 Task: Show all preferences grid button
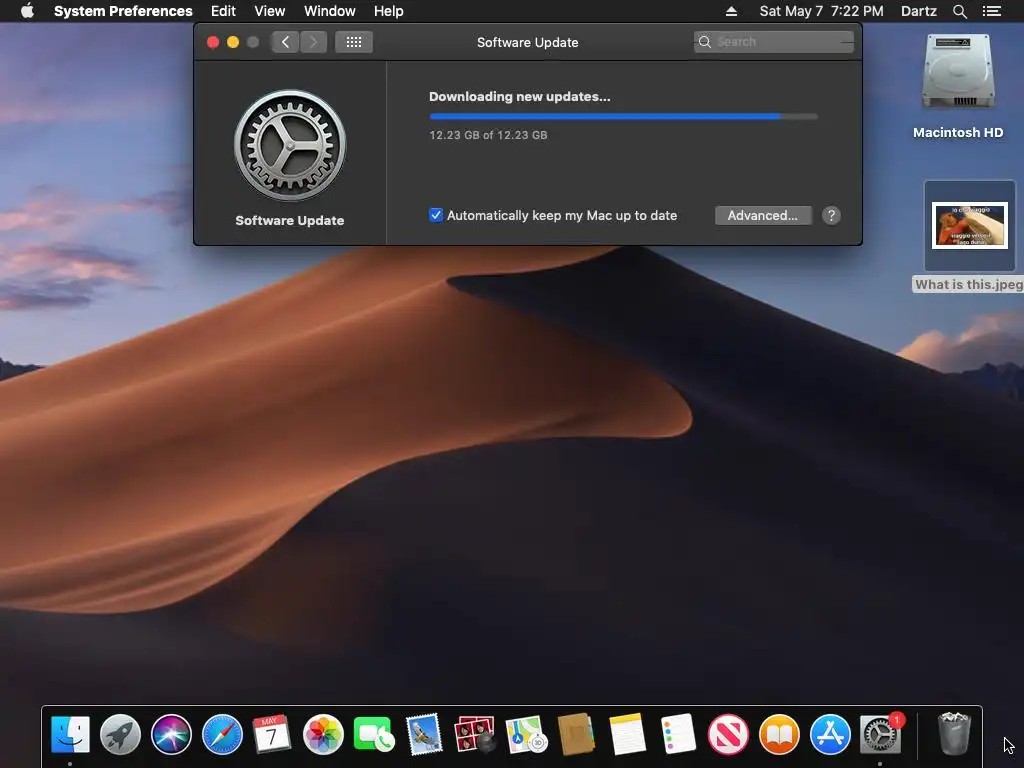354,42
